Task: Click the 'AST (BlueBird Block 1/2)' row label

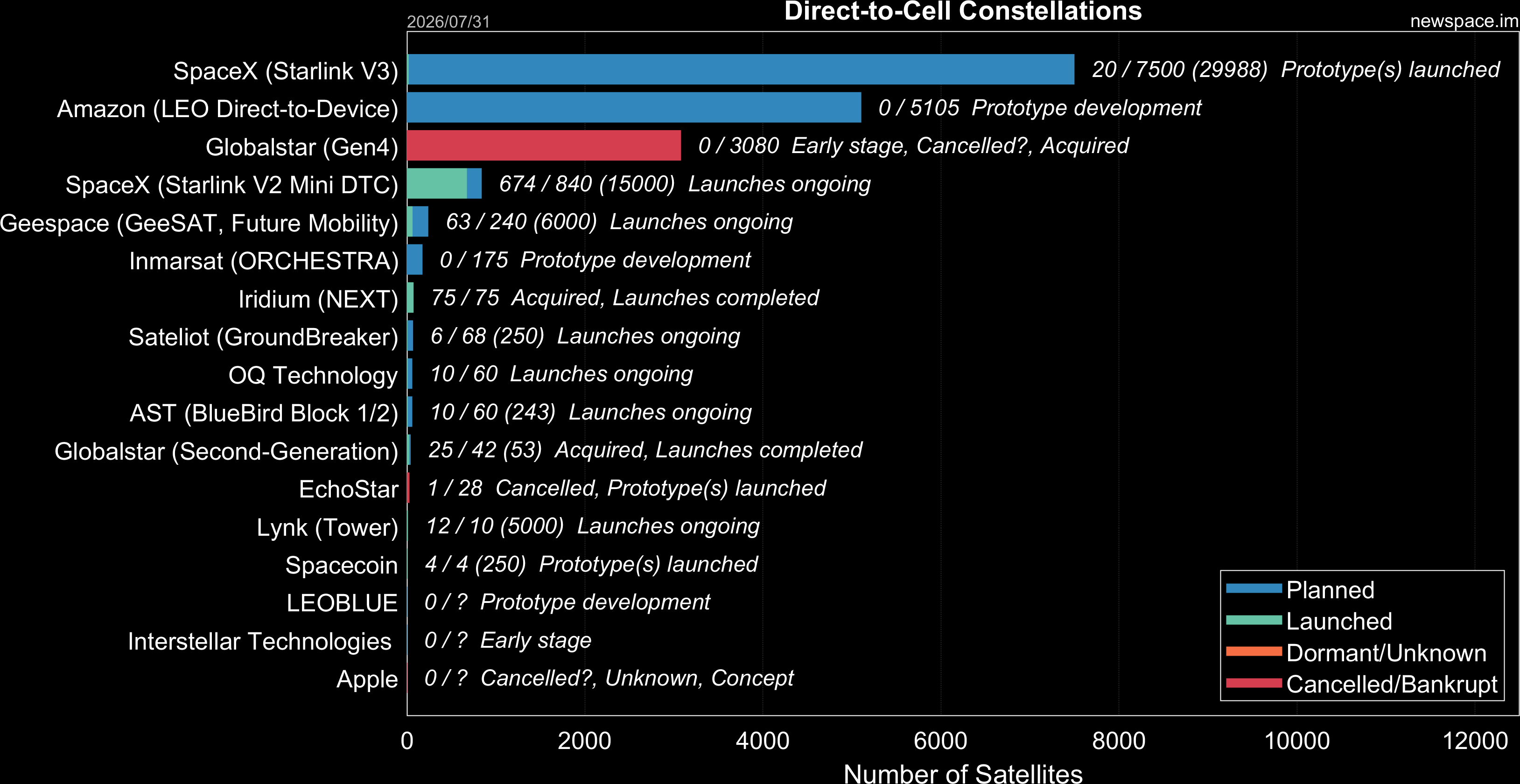Action: [x=264, y=413]
